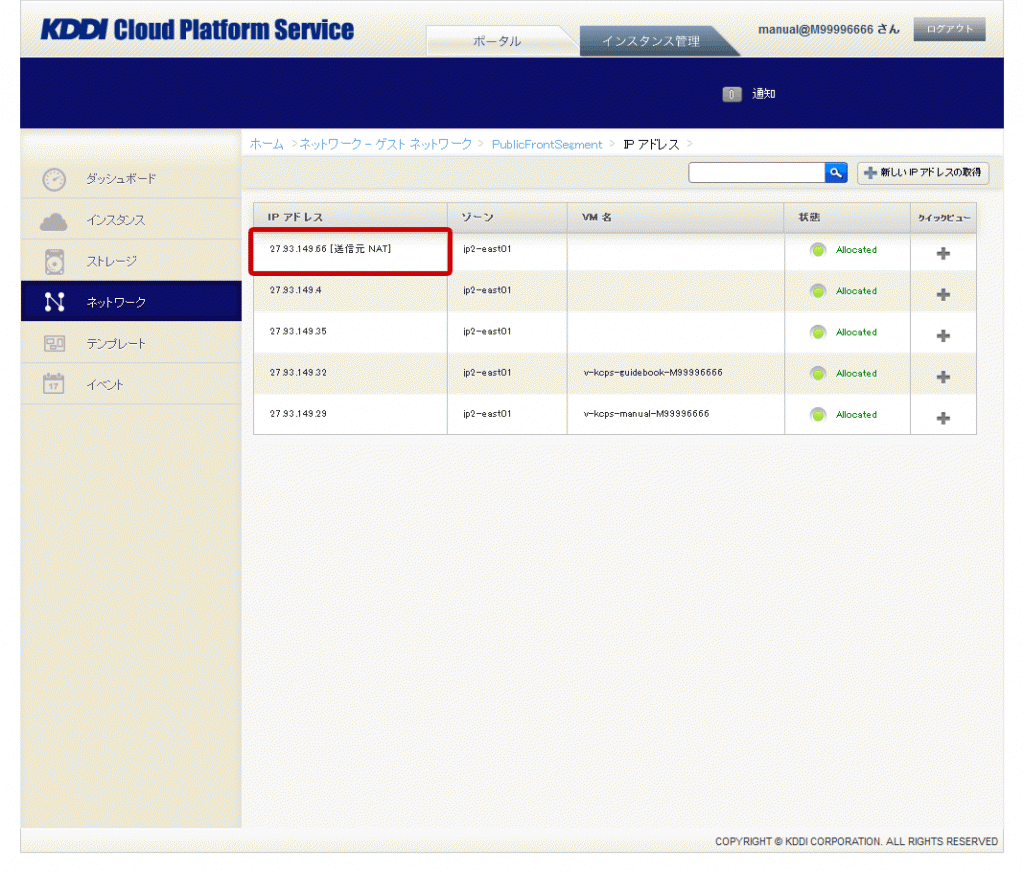Select IP address 27.93.149.29
The height and width of the screenshot is (872, 1024).
click(x=298, y=413)
